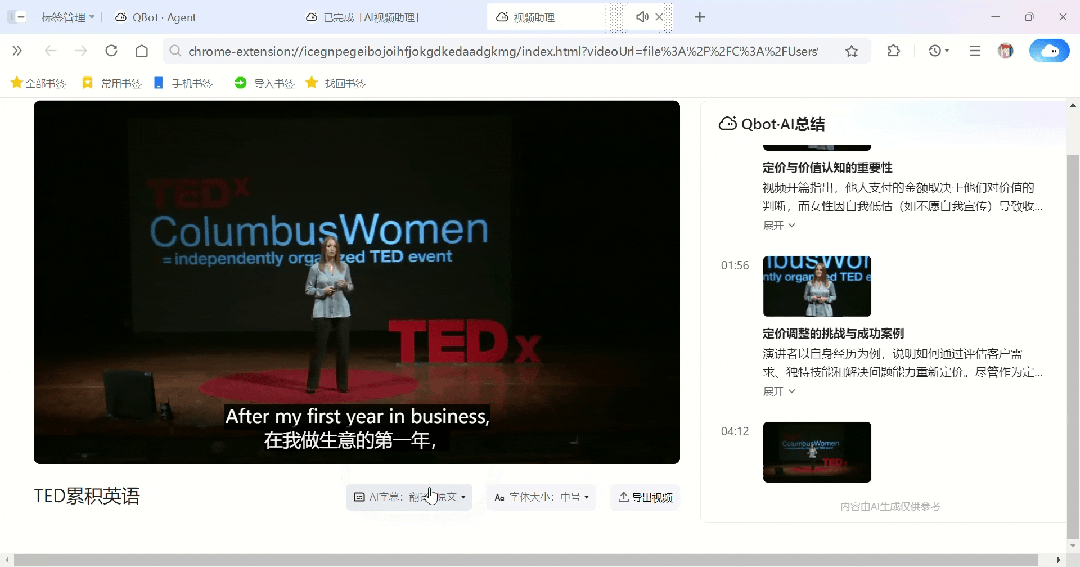Click the subtitle 'After my first year in business,'
The width and height of the screenshot is (1080, 567).
[357, 416]
